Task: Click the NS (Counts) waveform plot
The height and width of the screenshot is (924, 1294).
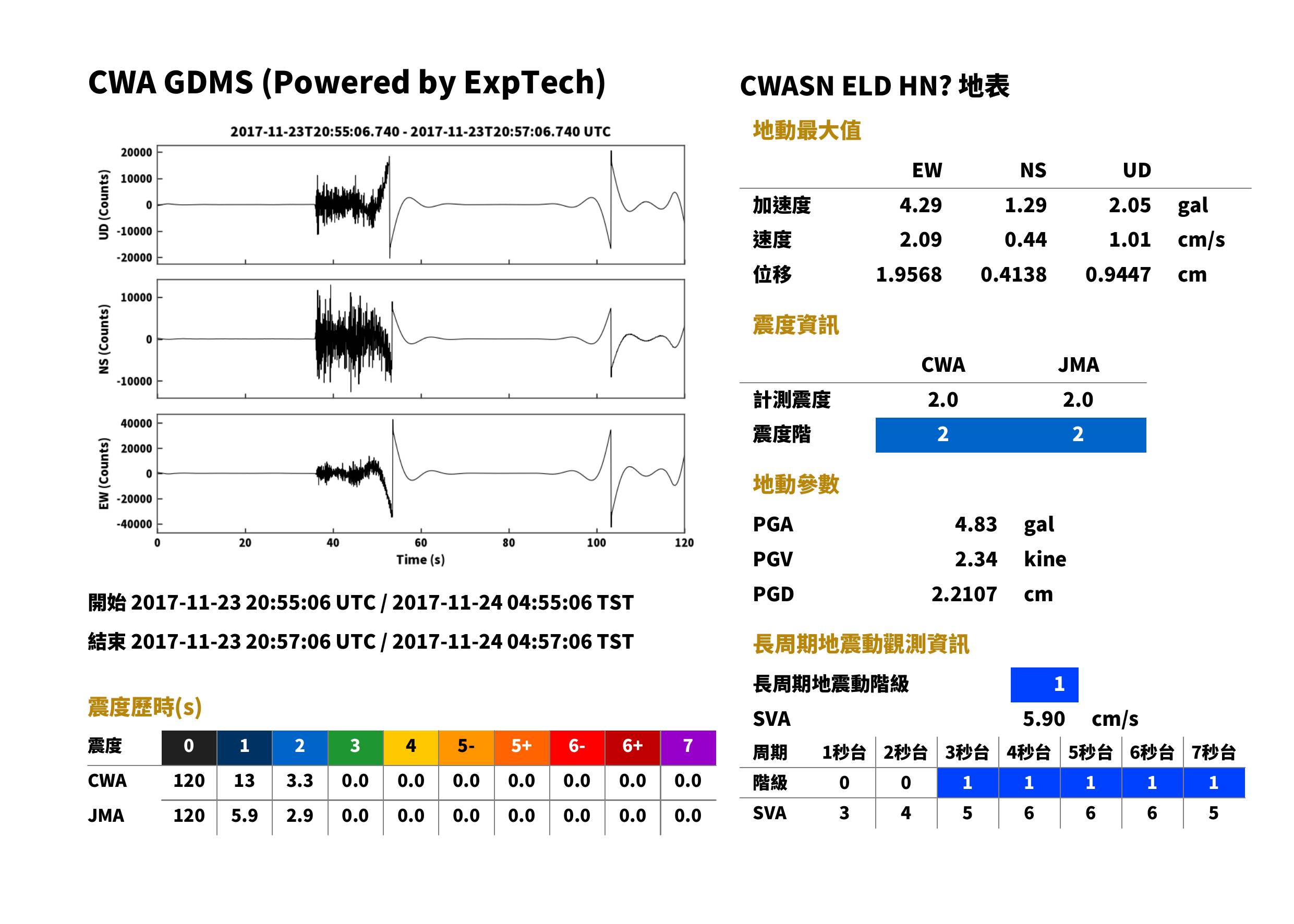Action: [421, 339]
